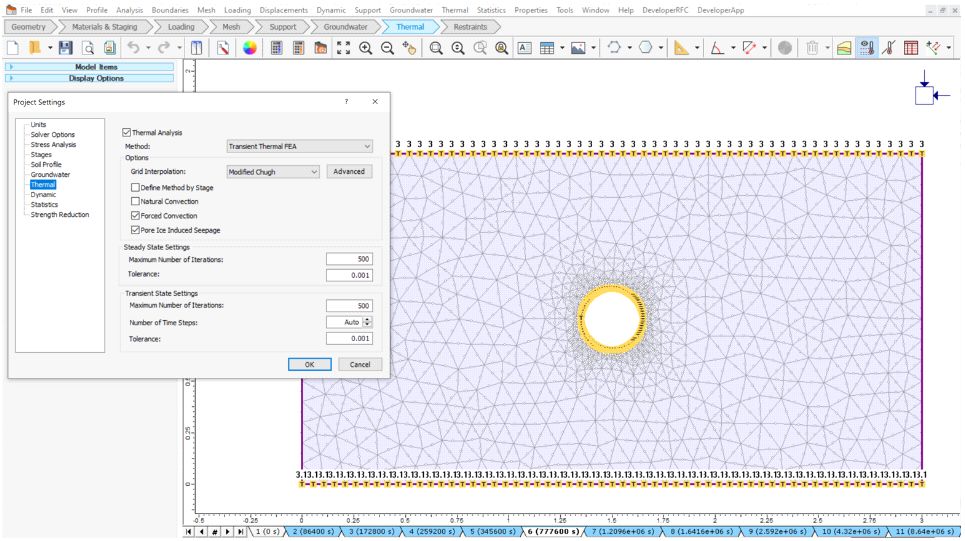Uncheck the Thermal Analysis checkbox
Screen dimensions: 965x541
(127, 132)
